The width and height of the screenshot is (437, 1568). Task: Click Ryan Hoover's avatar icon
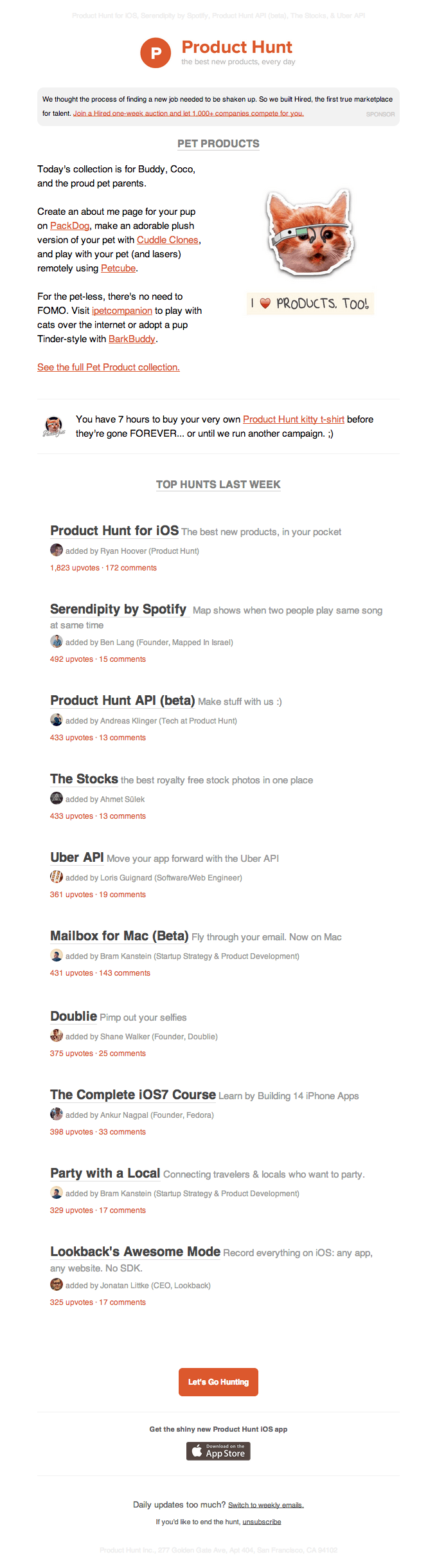57,551
